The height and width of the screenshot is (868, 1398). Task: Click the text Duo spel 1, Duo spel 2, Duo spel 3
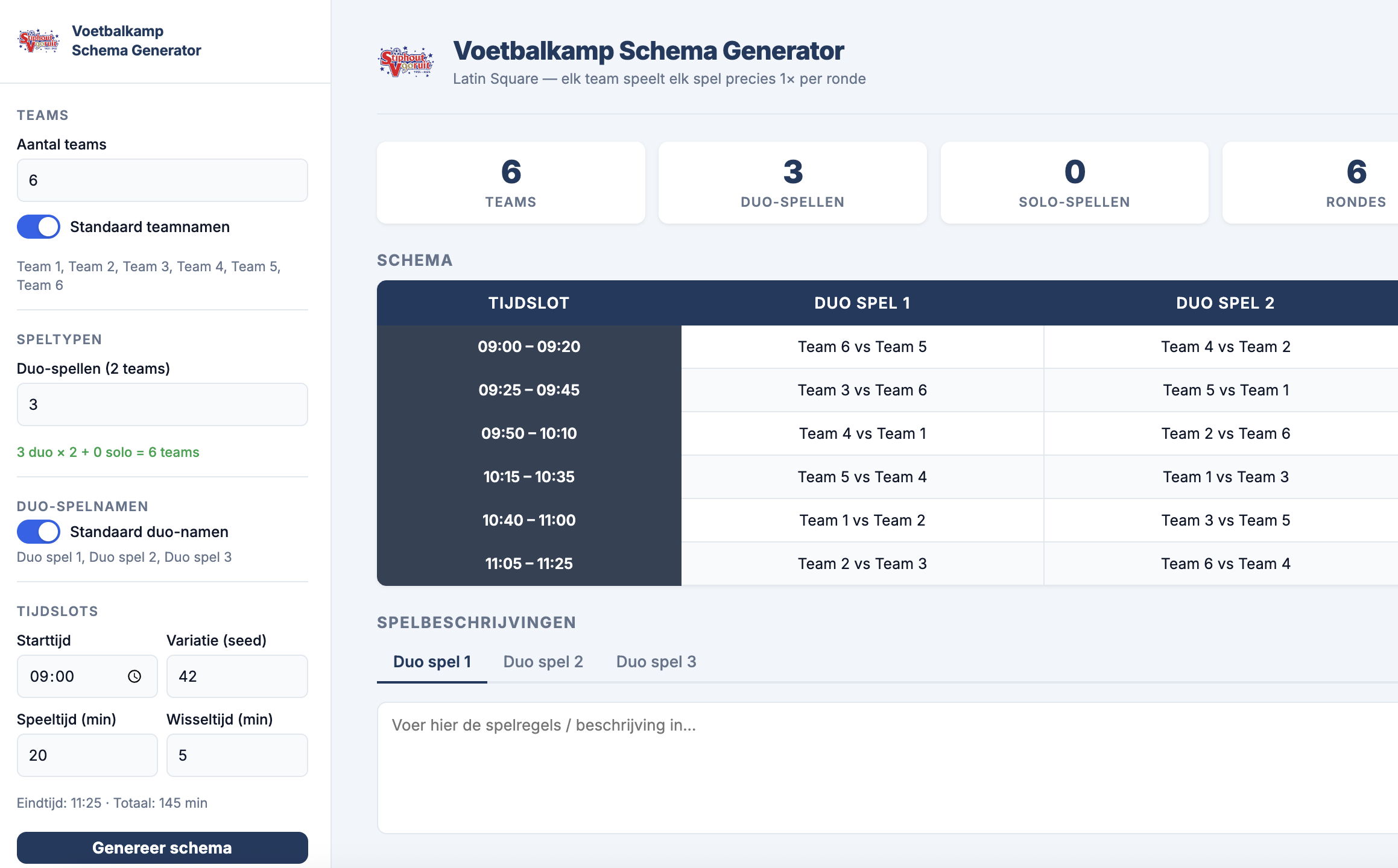click(124, 557)
